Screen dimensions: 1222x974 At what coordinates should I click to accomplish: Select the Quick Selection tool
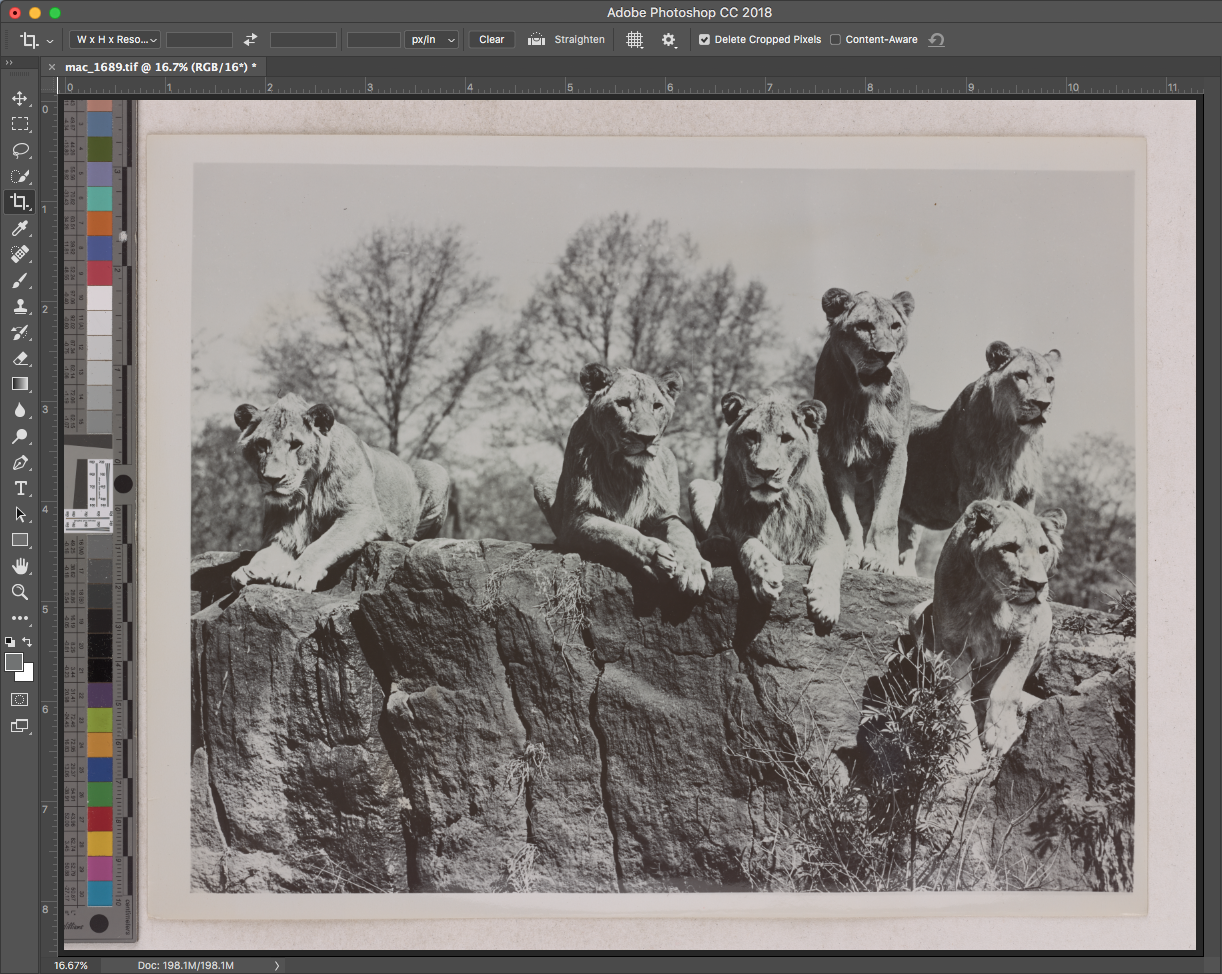point(19,176)
